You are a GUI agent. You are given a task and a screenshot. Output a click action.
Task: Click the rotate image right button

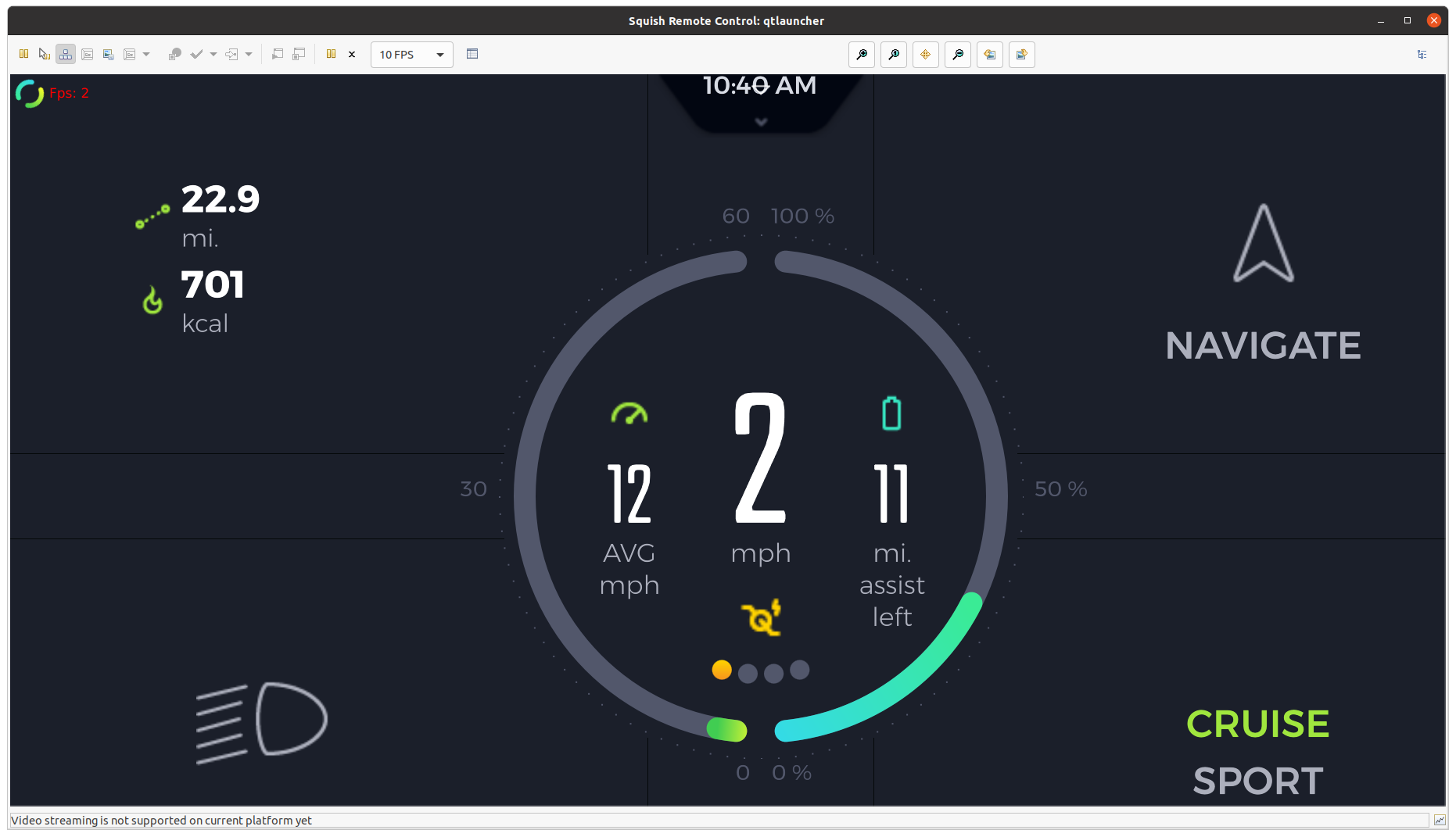tap(1022, 55)
